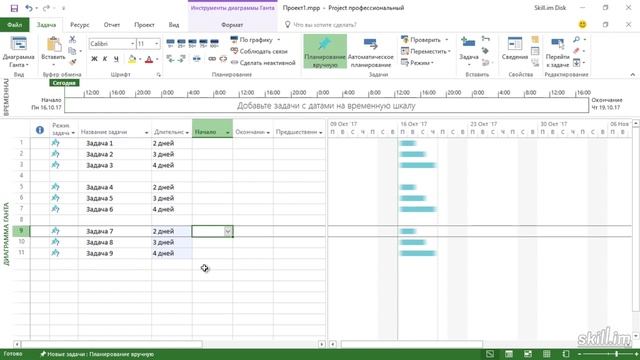Mark task 0% complete

click(x=171, y=43)
